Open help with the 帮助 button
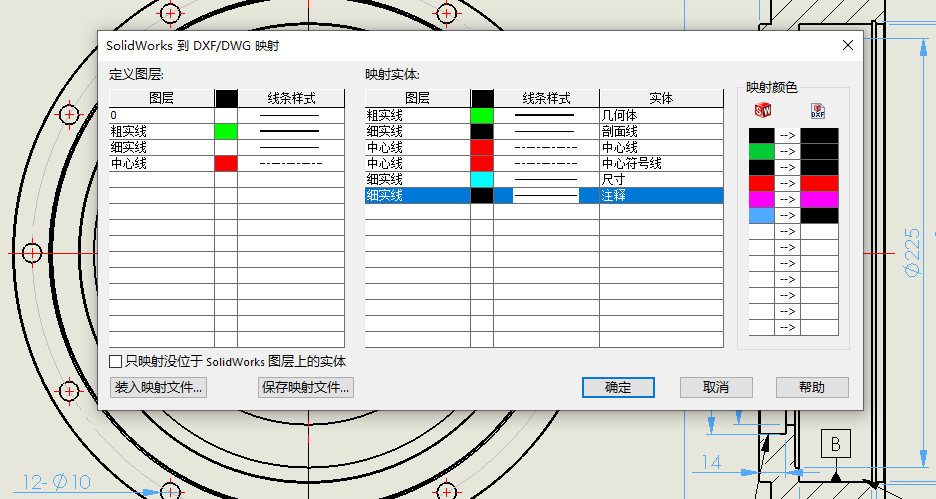Screen dimensions: 936x499 (812, 387)
